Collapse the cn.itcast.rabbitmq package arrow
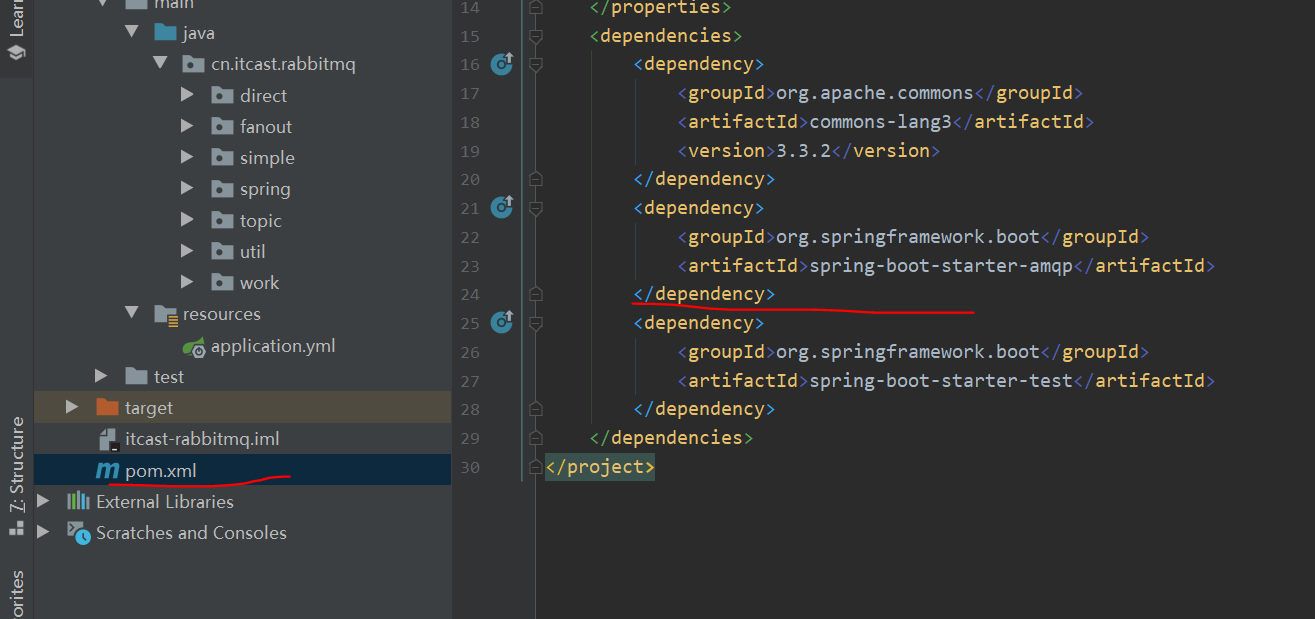This screenshot has width=1315, height=619. (160, 63)
